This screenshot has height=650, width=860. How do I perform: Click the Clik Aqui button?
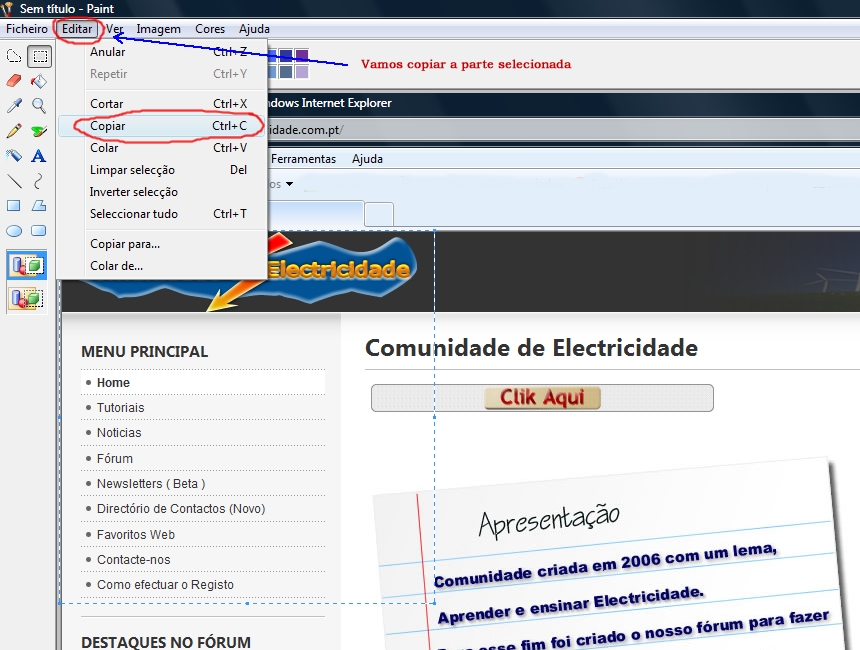coord(542,397)
